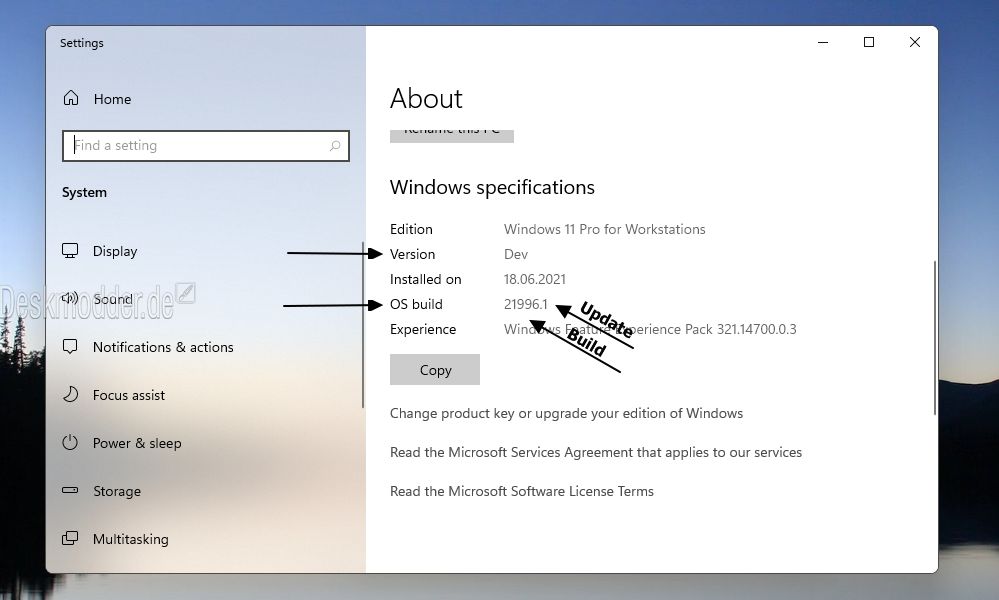Copy the Windows specifications

coord(435,369)
